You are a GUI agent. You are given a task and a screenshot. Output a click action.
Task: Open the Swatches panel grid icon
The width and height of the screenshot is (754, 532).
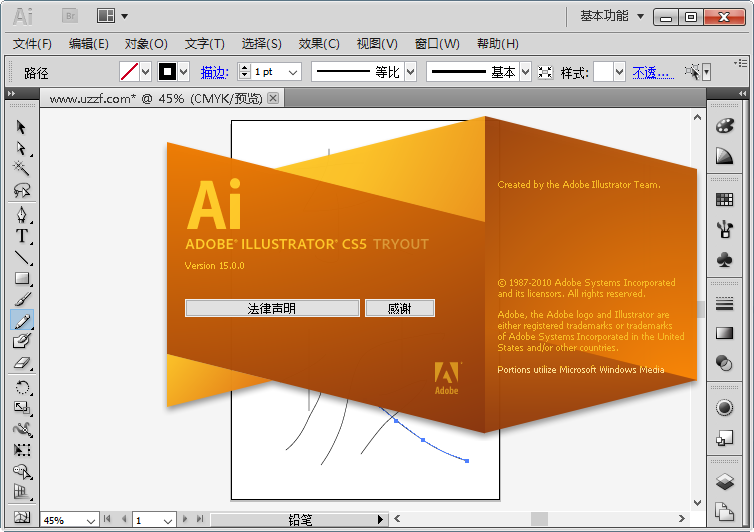pos(724,199)
